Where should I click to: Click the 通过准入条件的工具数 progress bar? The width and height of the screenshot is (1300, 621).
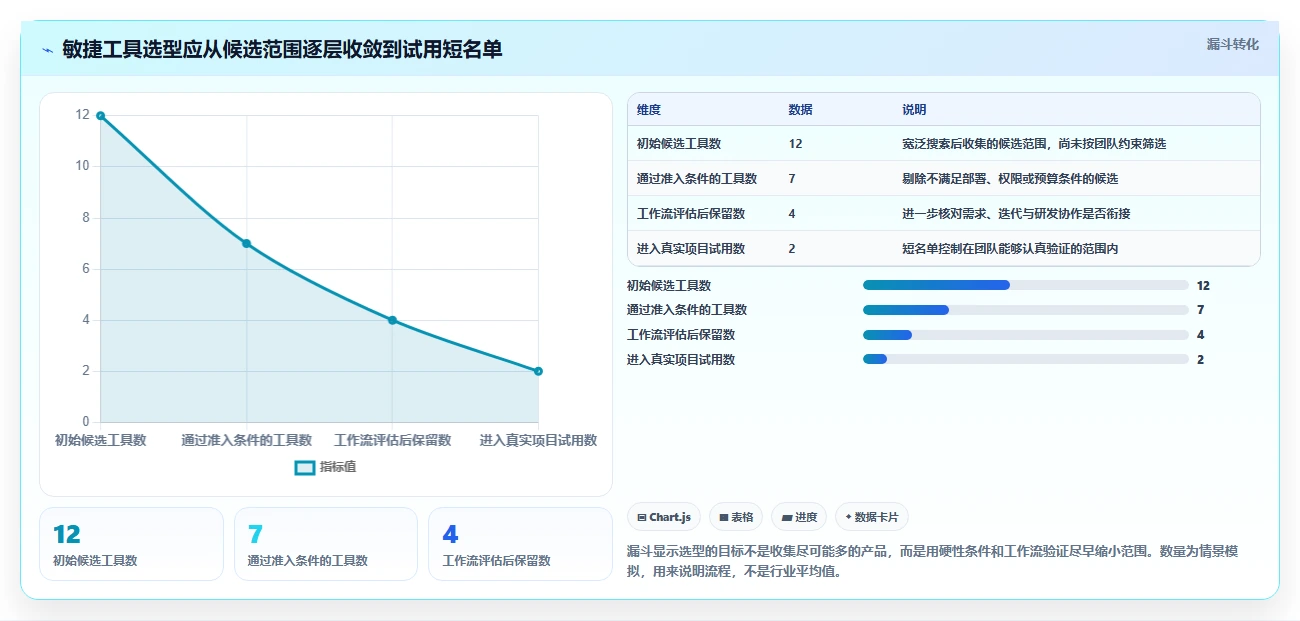1025,310
